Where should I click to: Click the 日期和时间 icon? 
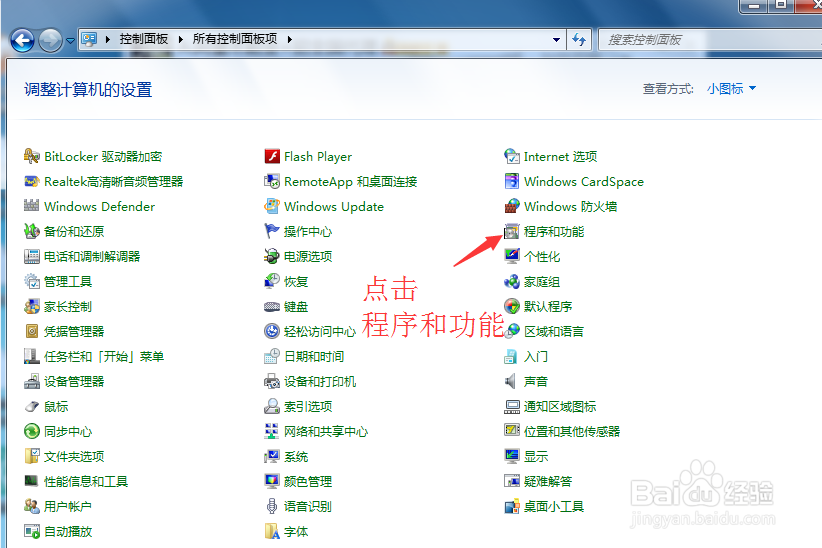click(x=272, y=357)
